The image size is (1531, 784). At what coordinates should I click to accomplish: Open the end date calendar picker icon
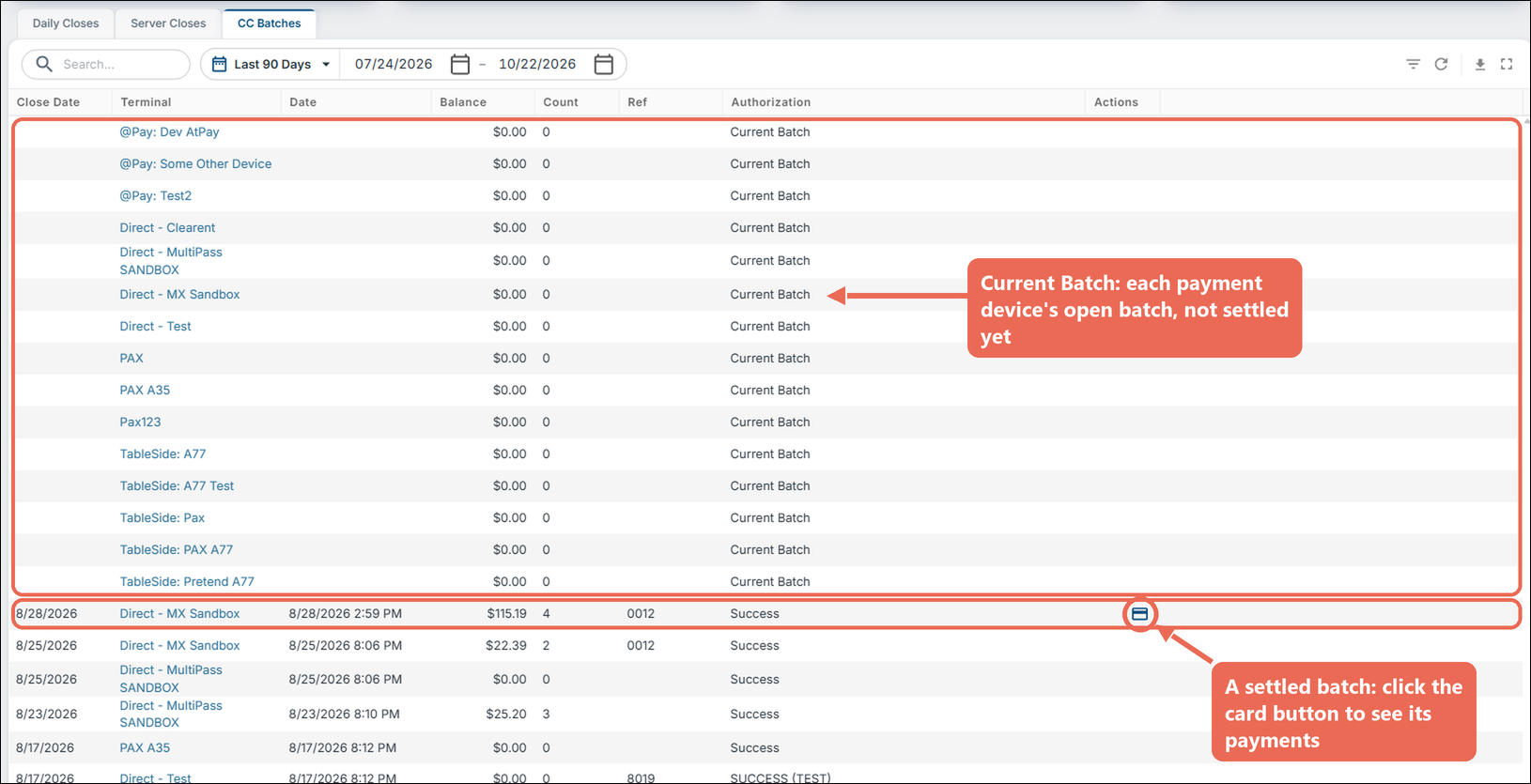604,64
